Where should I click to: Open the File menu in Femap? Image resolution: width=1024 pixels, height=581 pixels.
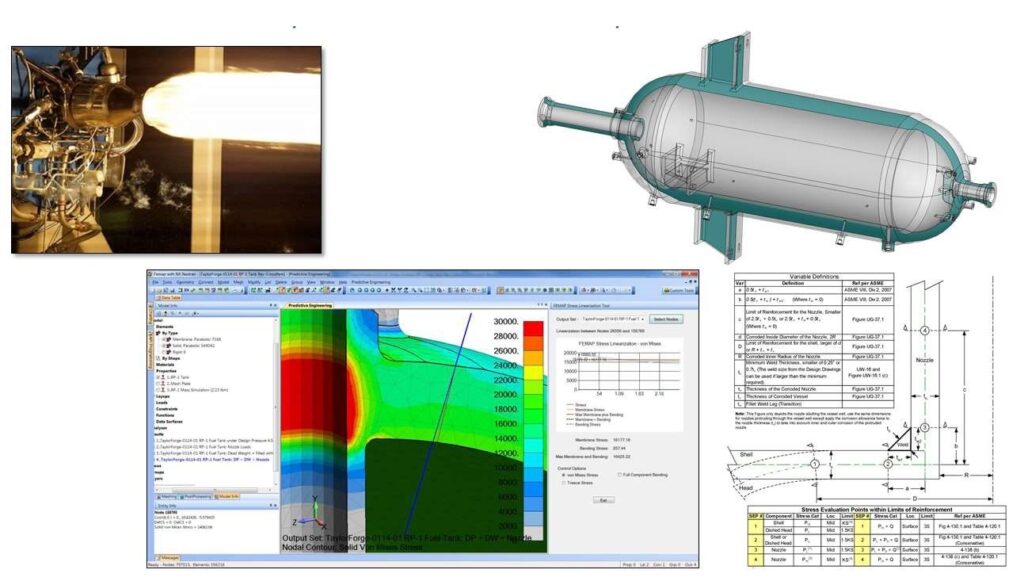click(155, 283)
